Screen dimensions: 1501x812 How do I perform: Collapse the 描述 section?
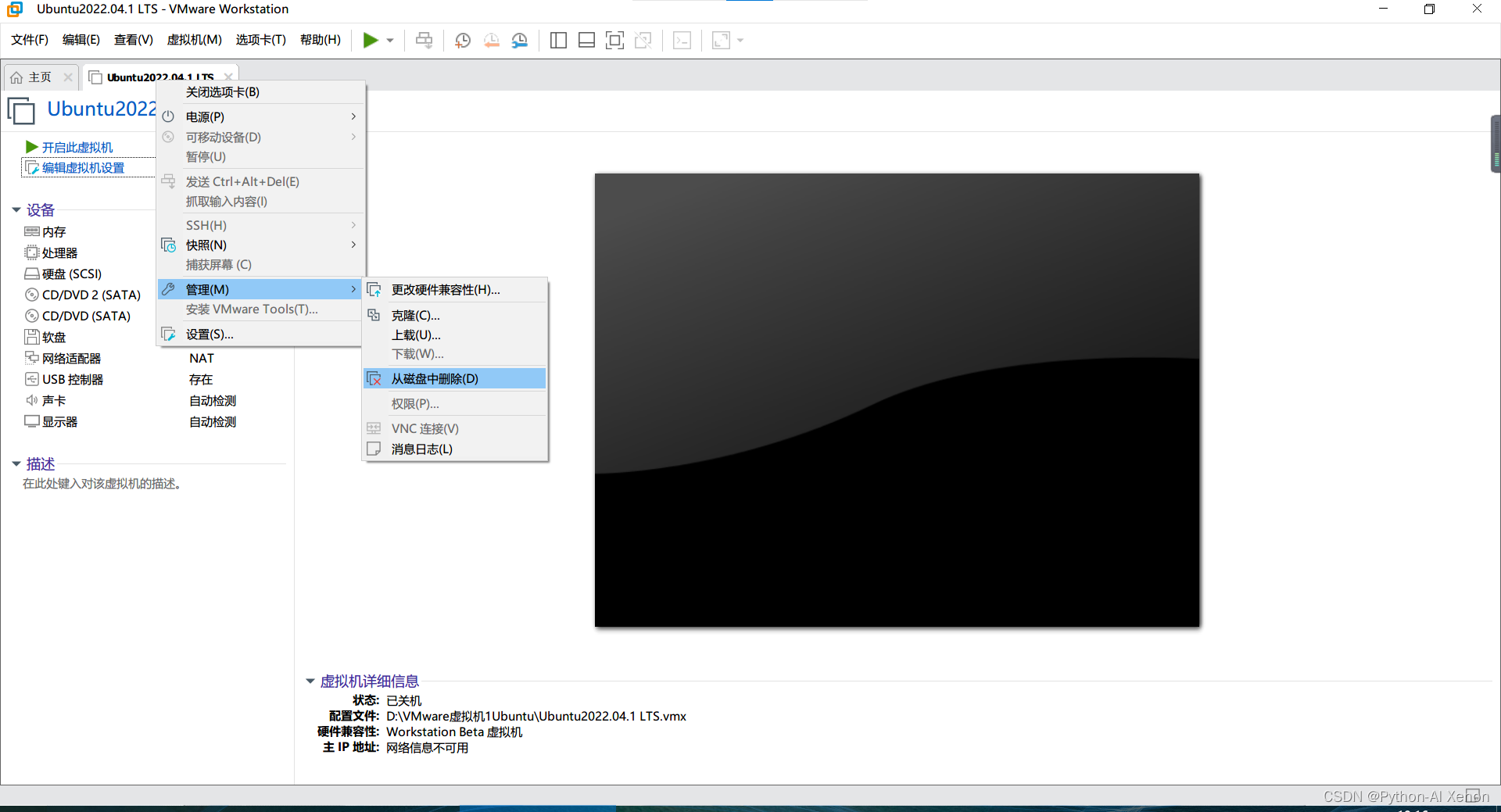(x=16, y=463)
